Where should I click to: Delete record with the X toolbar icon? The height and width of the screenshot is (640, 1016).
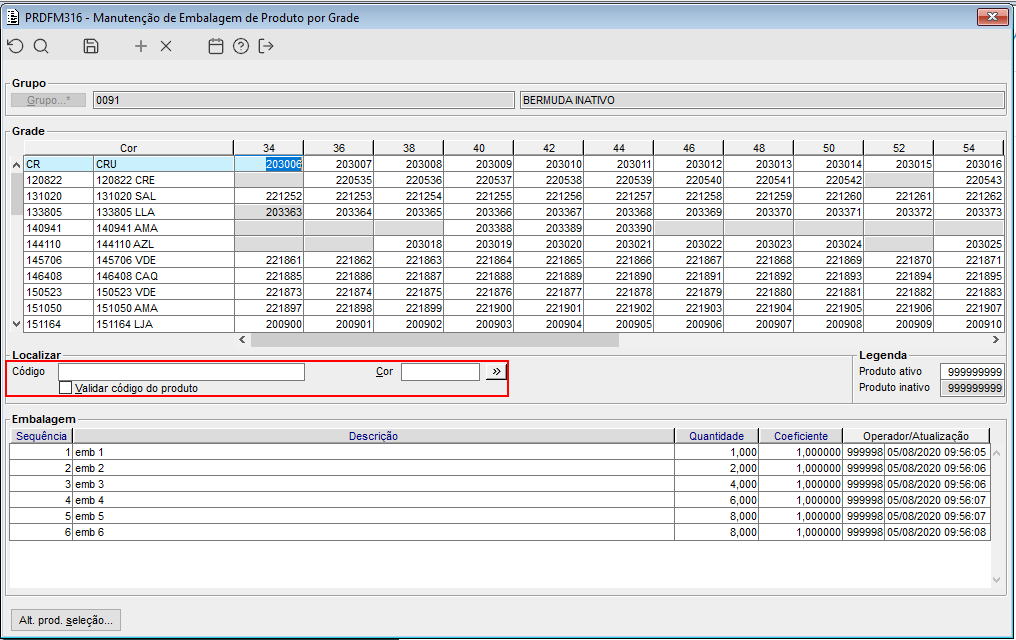point(166,46)
